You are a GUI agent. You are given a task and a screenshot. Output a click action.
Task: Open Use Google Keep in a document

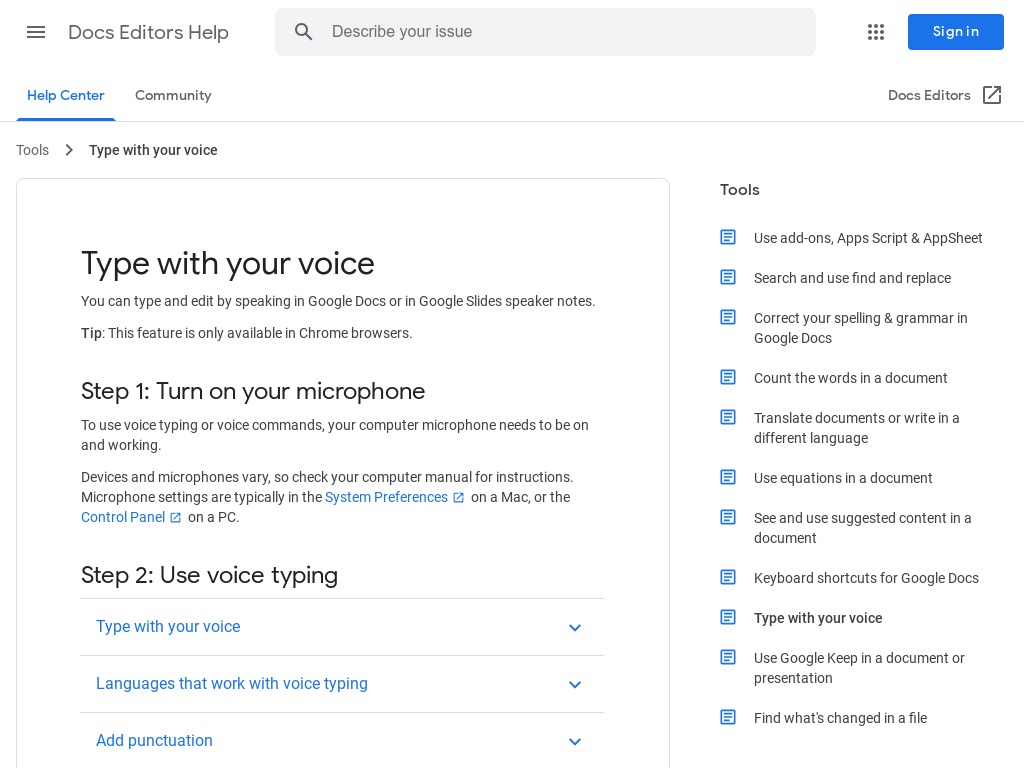[859, 667]
